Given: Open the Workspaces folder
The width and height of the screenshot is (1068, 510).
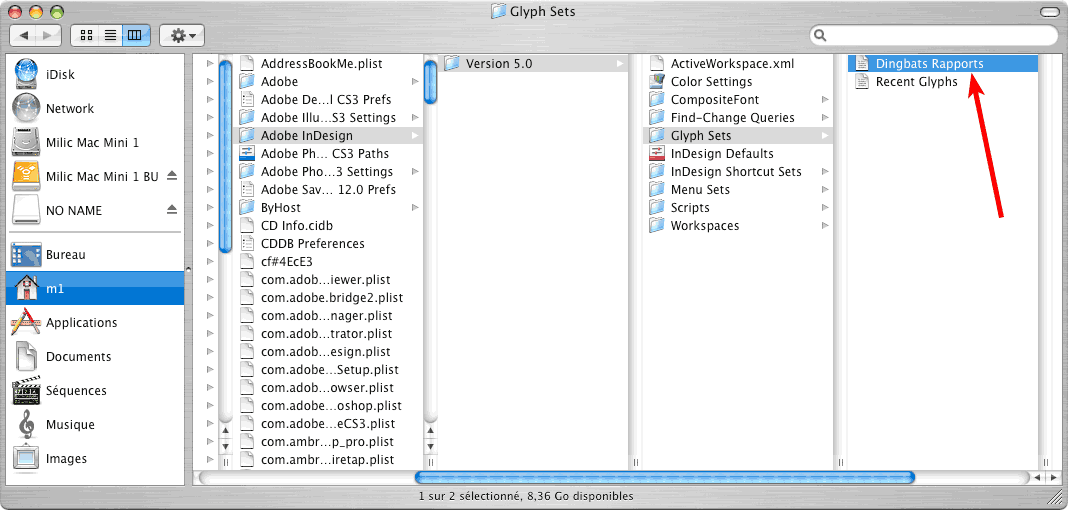Looking at the screenshot, I should pos(704,226).
